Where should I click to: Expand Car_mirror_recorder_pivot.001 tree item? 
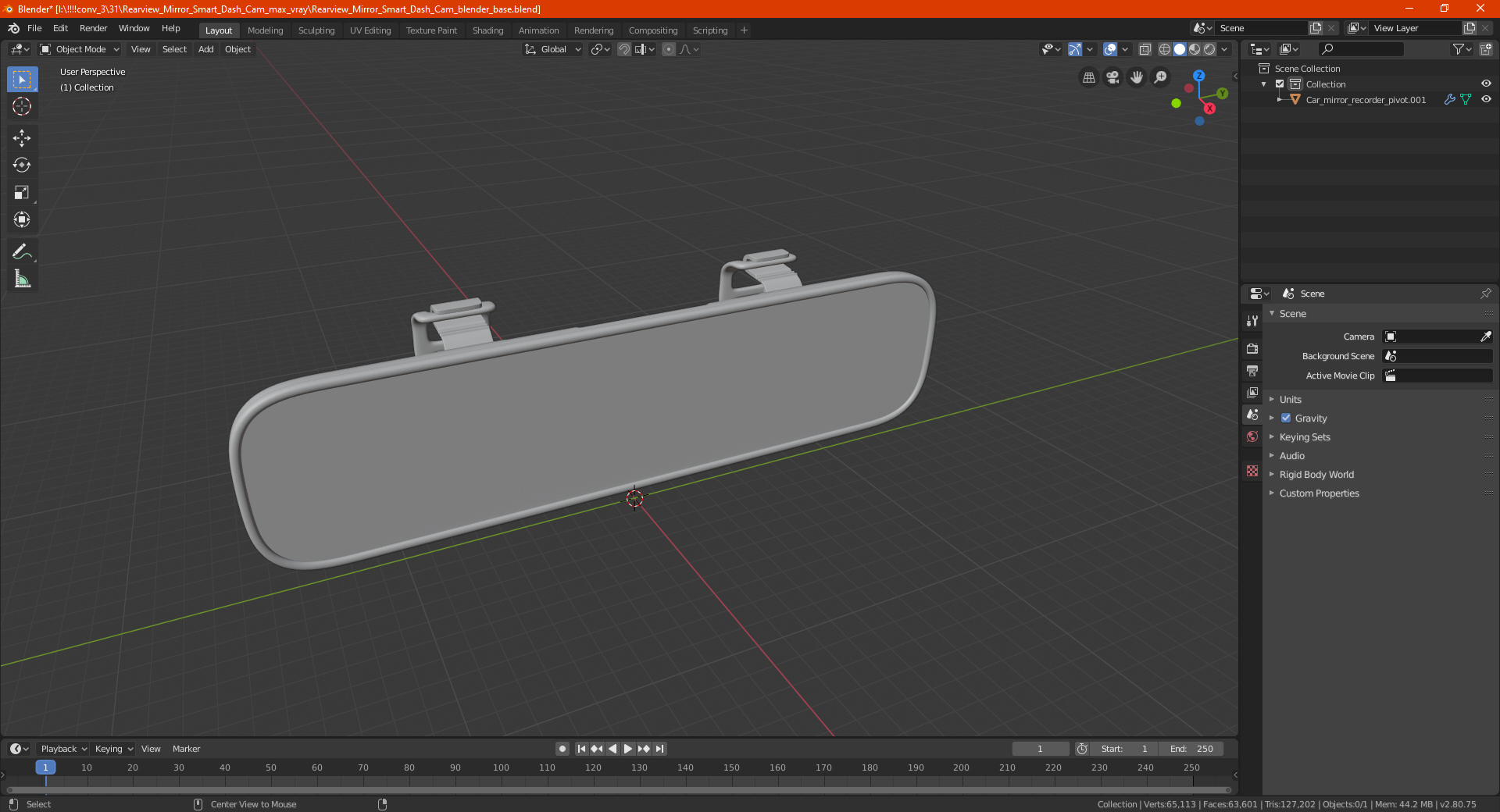click(1279, 99)
